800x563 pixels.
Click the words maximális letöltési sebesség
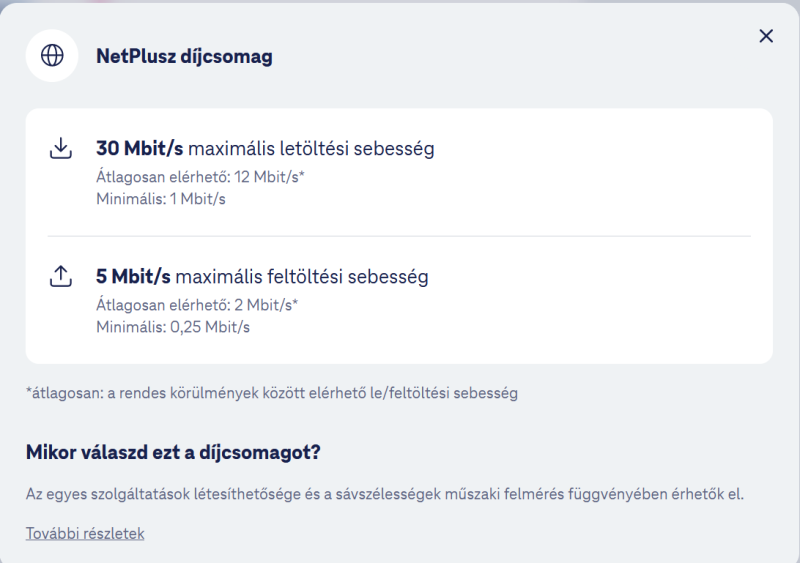coord(311,149)
